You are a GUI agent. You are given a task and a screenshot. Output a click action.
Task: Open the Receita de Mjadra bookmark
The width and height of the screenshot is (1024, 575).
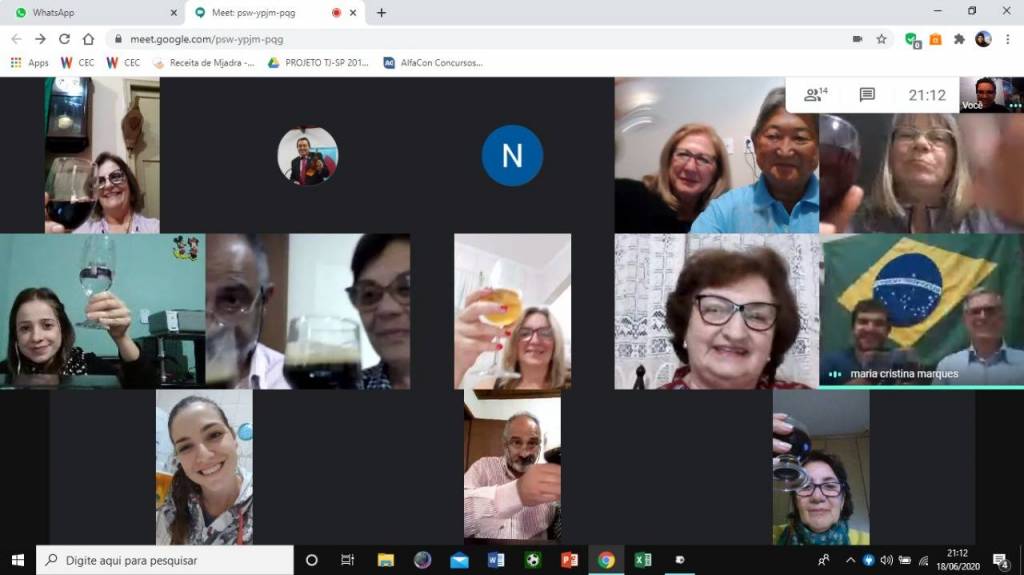pyautogui.click(x=204, y=62)
